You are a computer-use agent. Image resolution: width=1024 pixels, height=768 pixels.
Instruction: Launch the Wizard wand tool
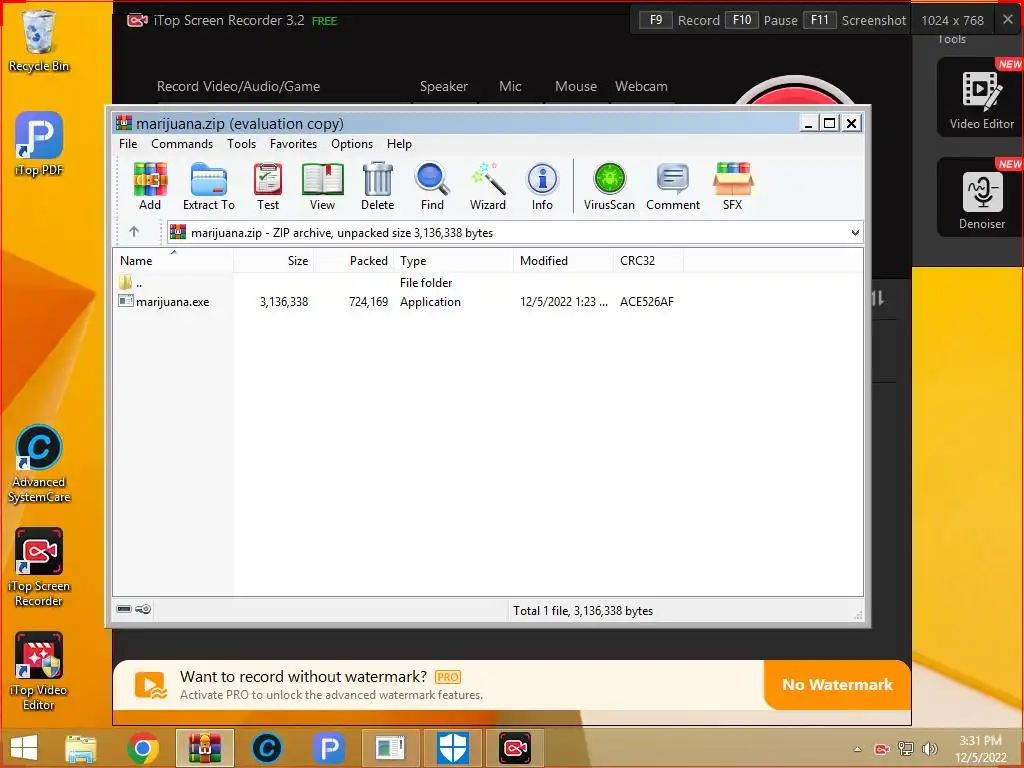pyautogui.click(x=488, y=186)
